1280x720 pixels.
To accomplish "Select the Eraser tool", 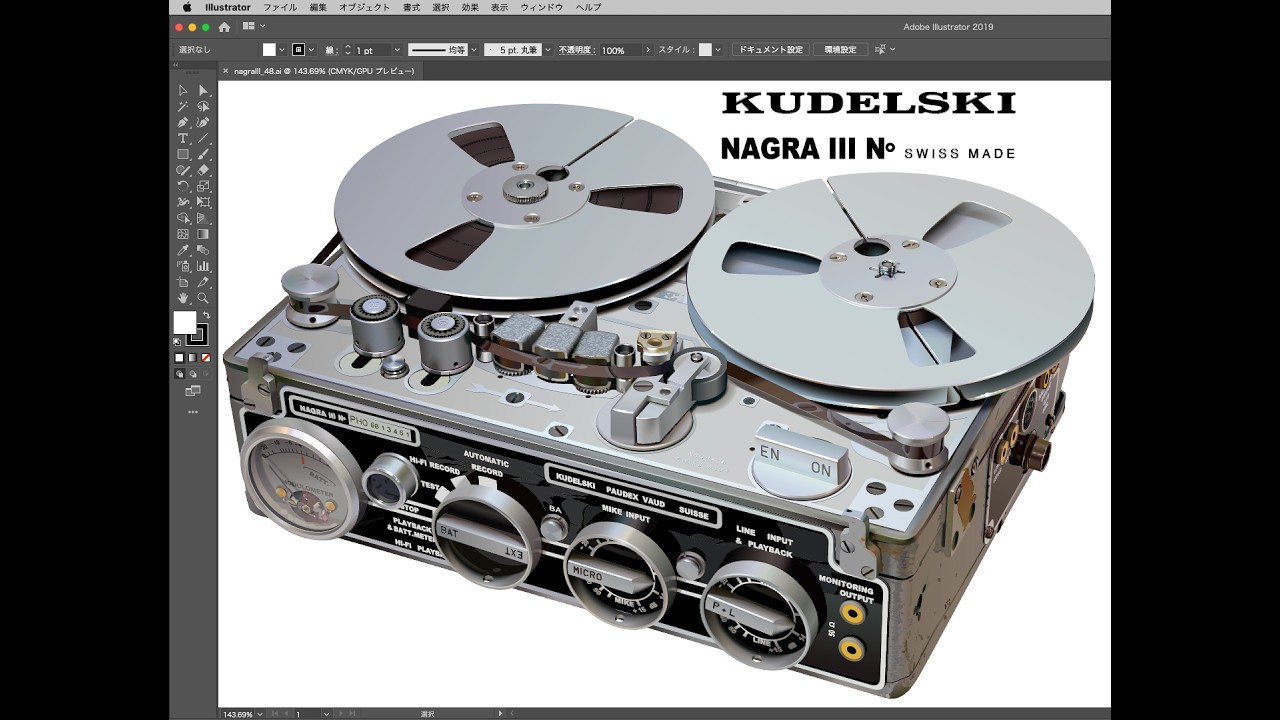I will coord(203,170).
